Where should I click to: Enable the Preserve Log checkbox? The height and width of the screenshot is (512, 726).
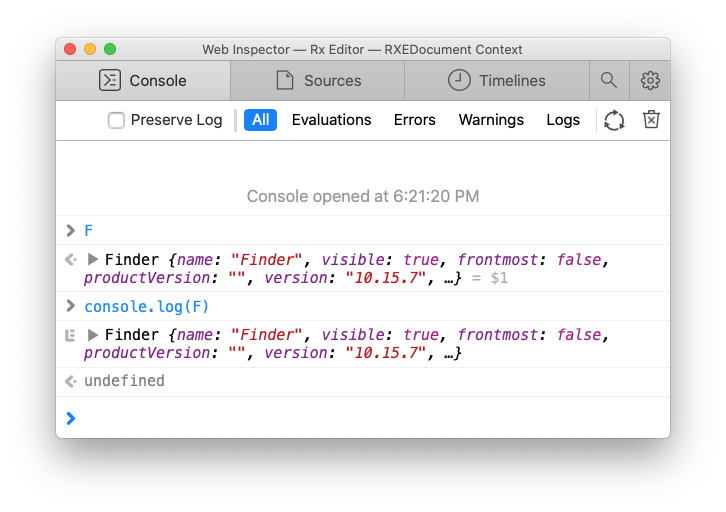click(116, 120)
